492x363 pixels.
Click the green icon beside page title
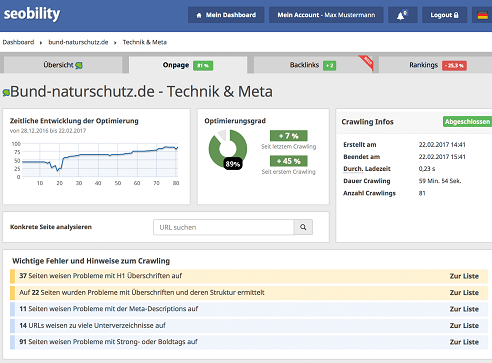[6, 92]
